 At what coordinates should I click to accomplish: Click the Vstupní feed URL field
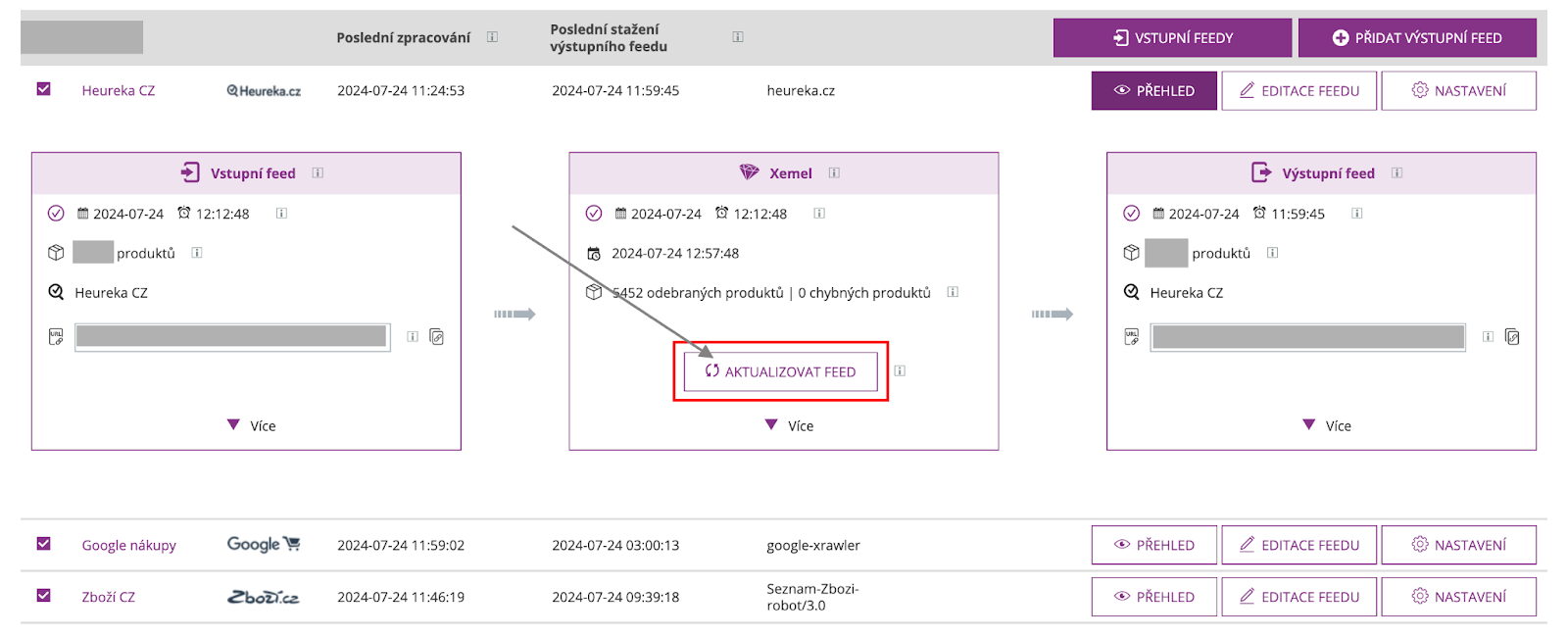click(232, 337)
